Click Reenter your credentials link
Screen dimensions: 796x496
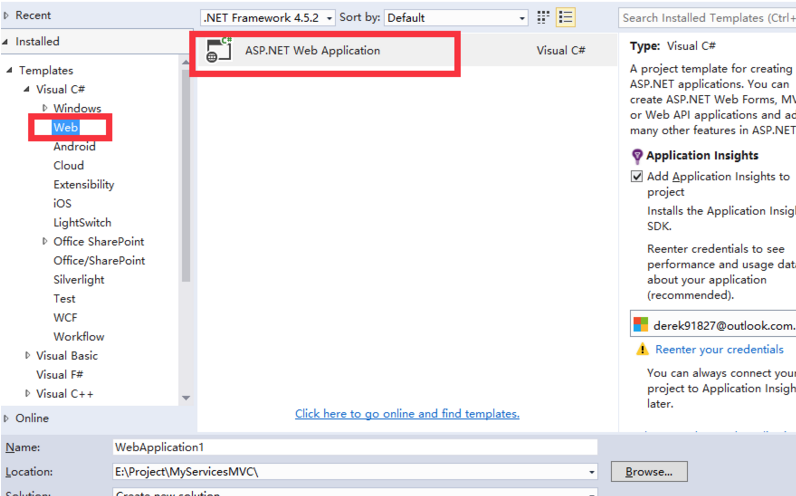[x=719, y=349]
